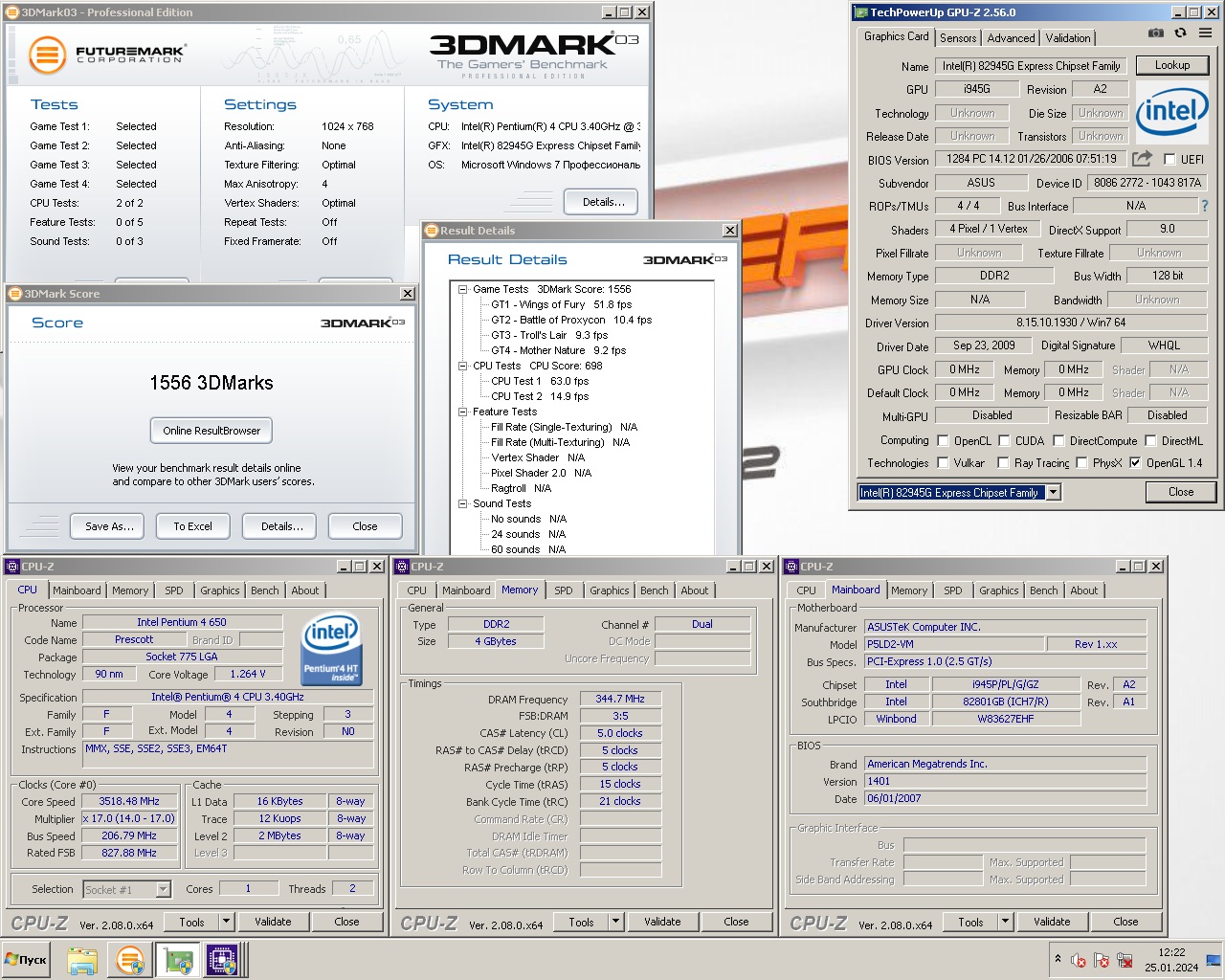
Task: Open the Socket #1 selection dropdown
Action: pyautogui.click(x=163, y=890)
